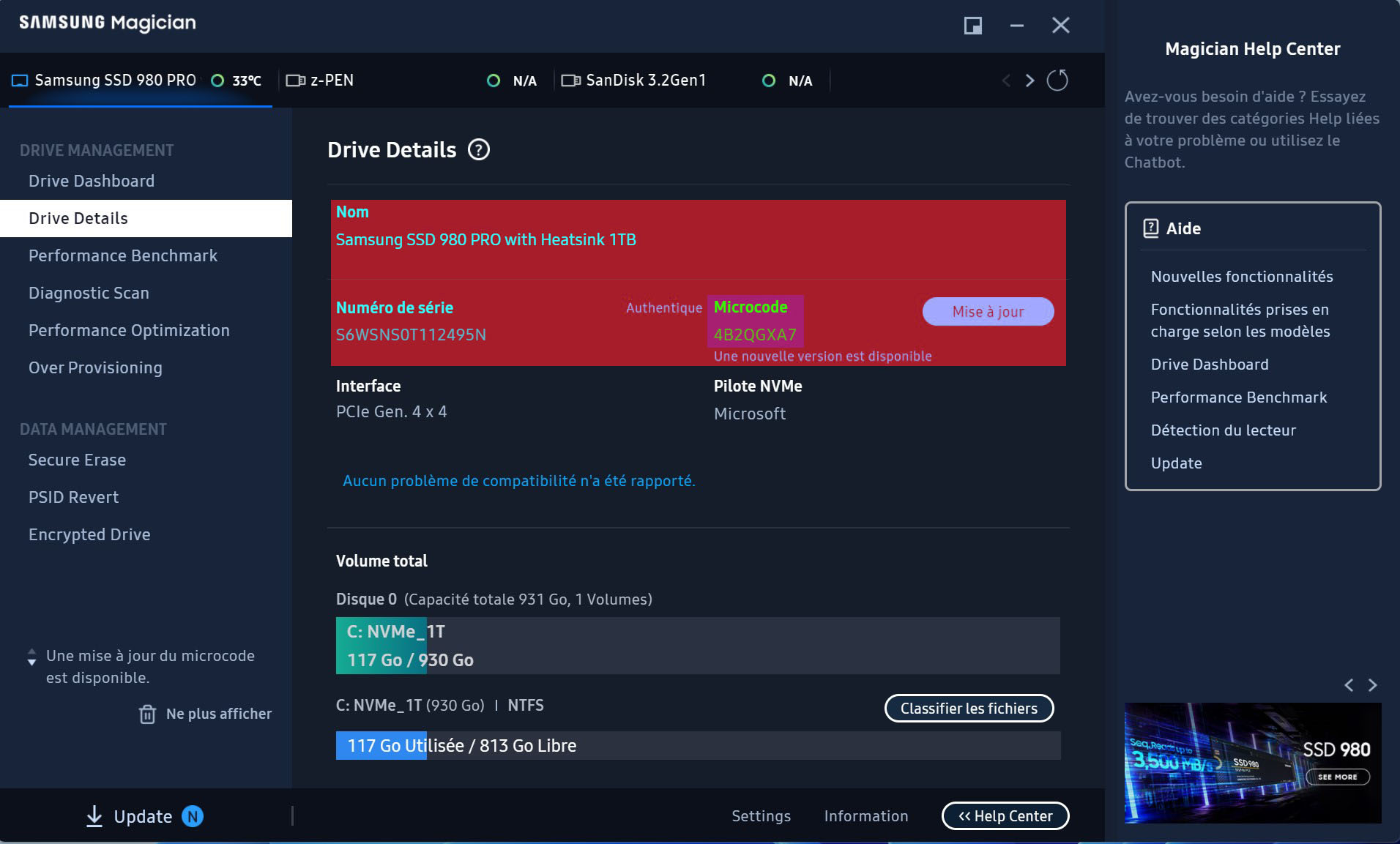Viewport: 1400px width, 844px height.
Task: Open Performance Benchmark help link
Action: coord(1239,397)
